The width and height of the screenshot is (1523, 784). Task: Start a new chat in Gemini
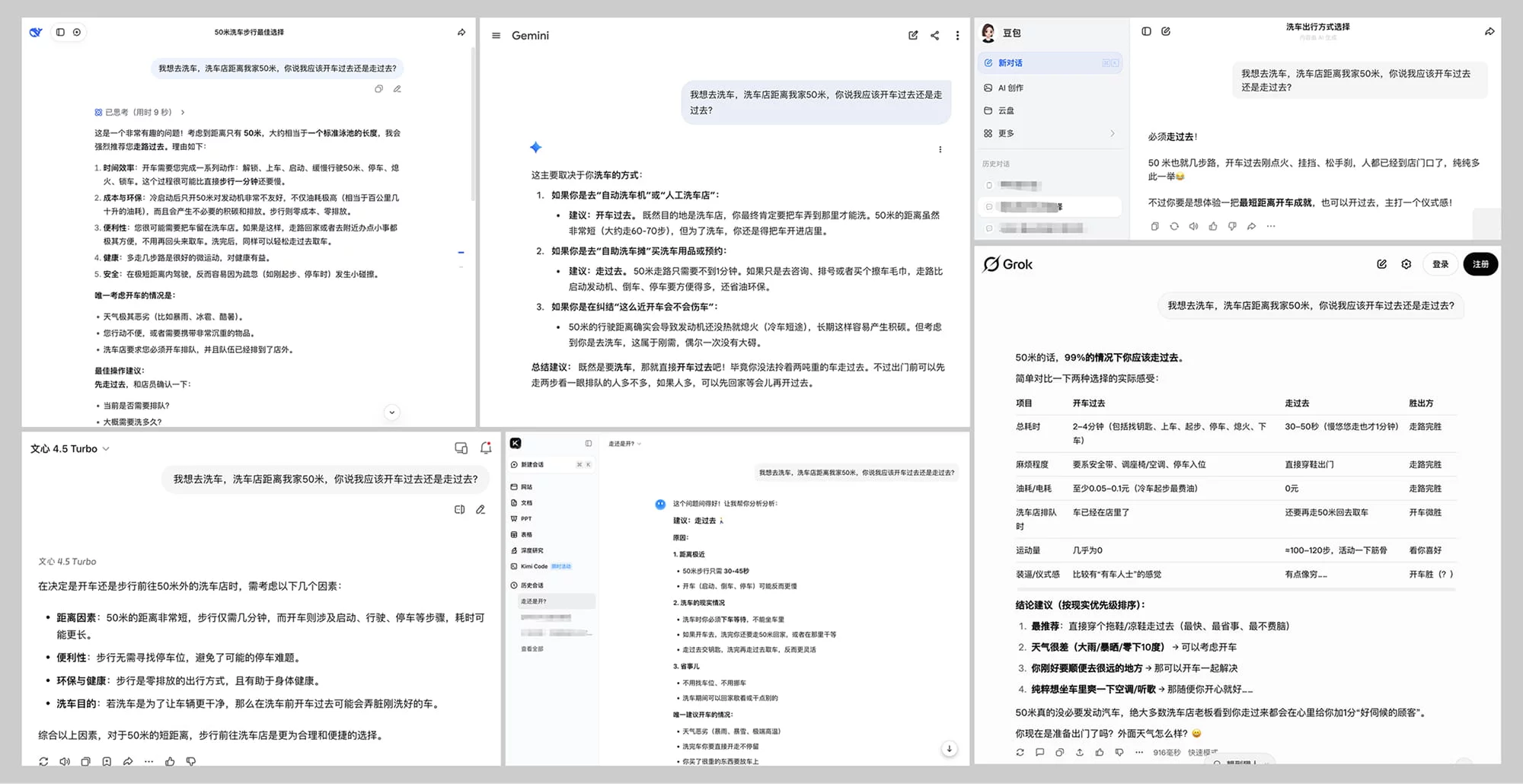tap(913, 36)
